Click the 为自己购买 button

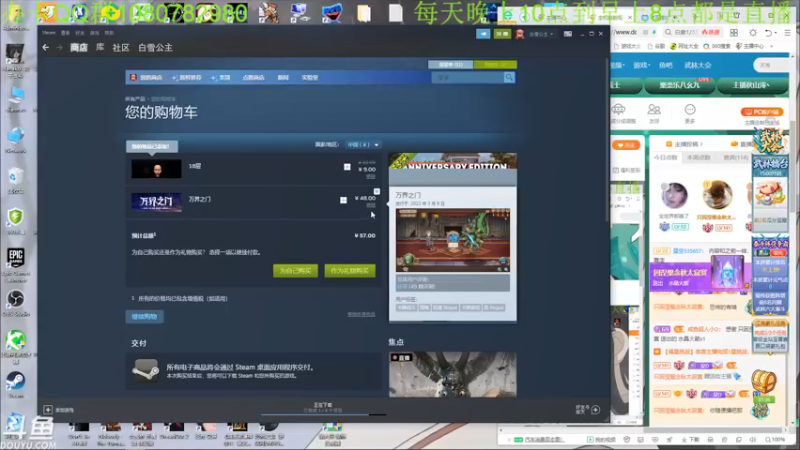click(295, 271)
